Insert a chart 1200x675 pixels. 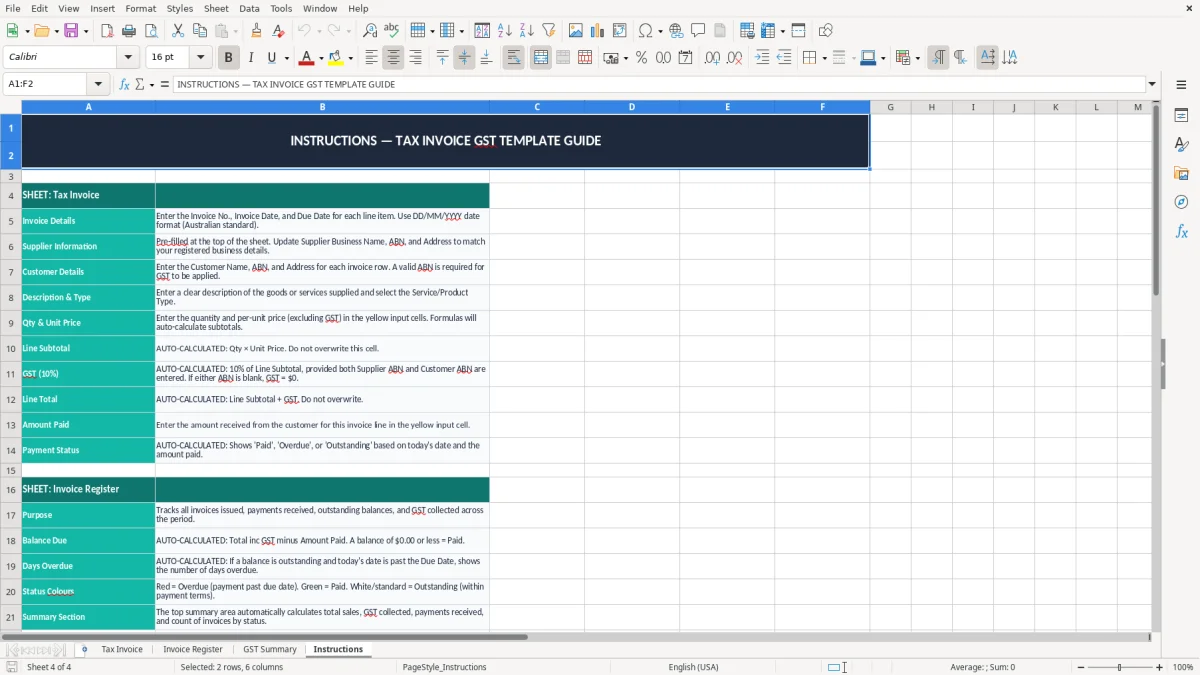[x=598, y=31]
